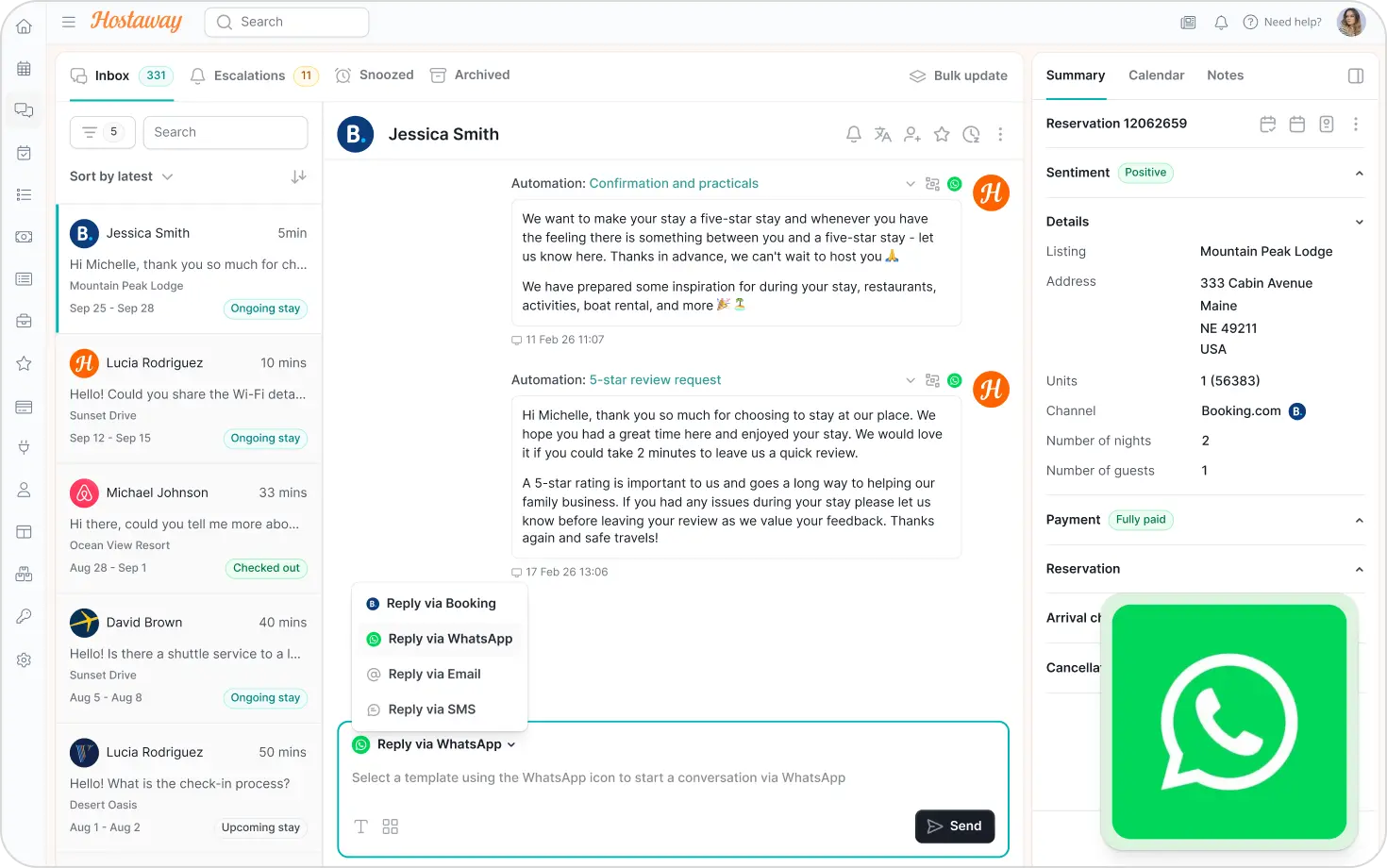Click the Bulk update button
Image resolution: width=1387 pixels, height=868 pixels.
coord(958,75)
